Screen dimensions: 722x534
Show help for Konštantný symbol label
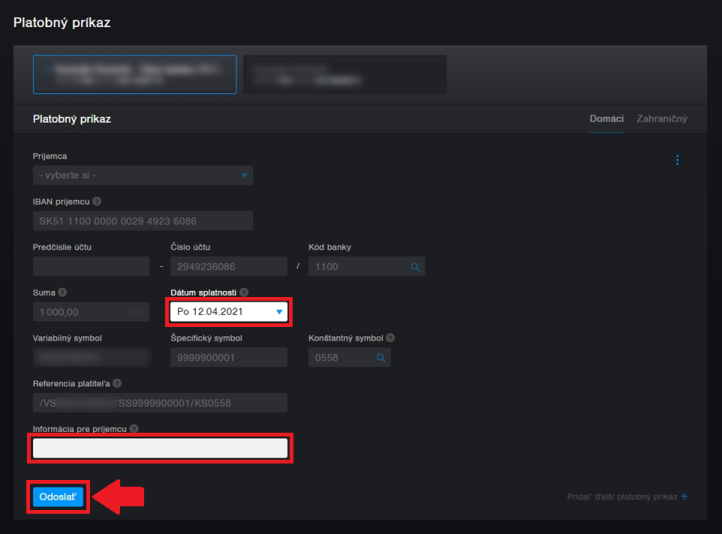click(390, 338)
